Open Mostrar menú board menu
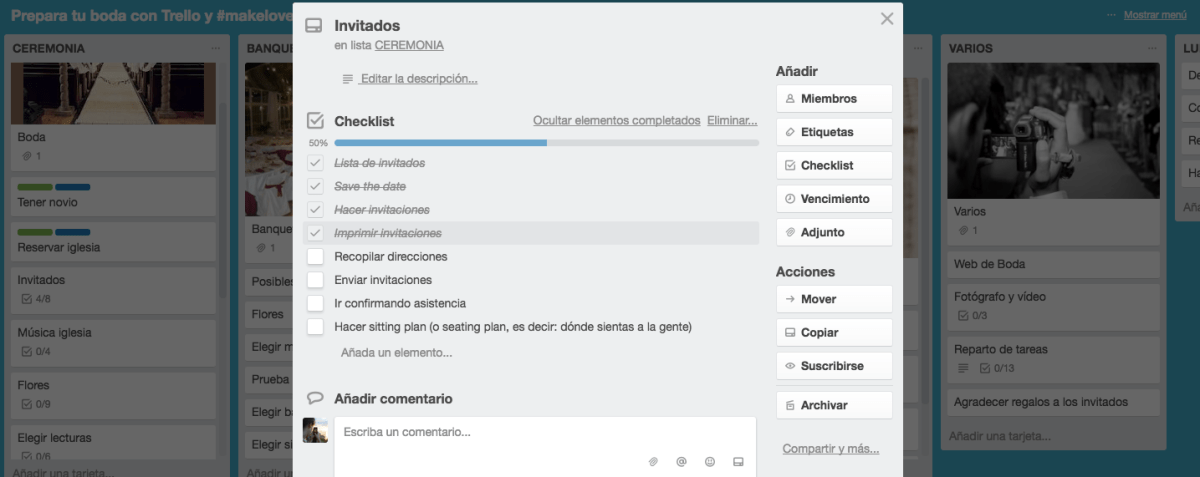The height and width of the screenshot is (477, 1200). [x=1155, y=15]
